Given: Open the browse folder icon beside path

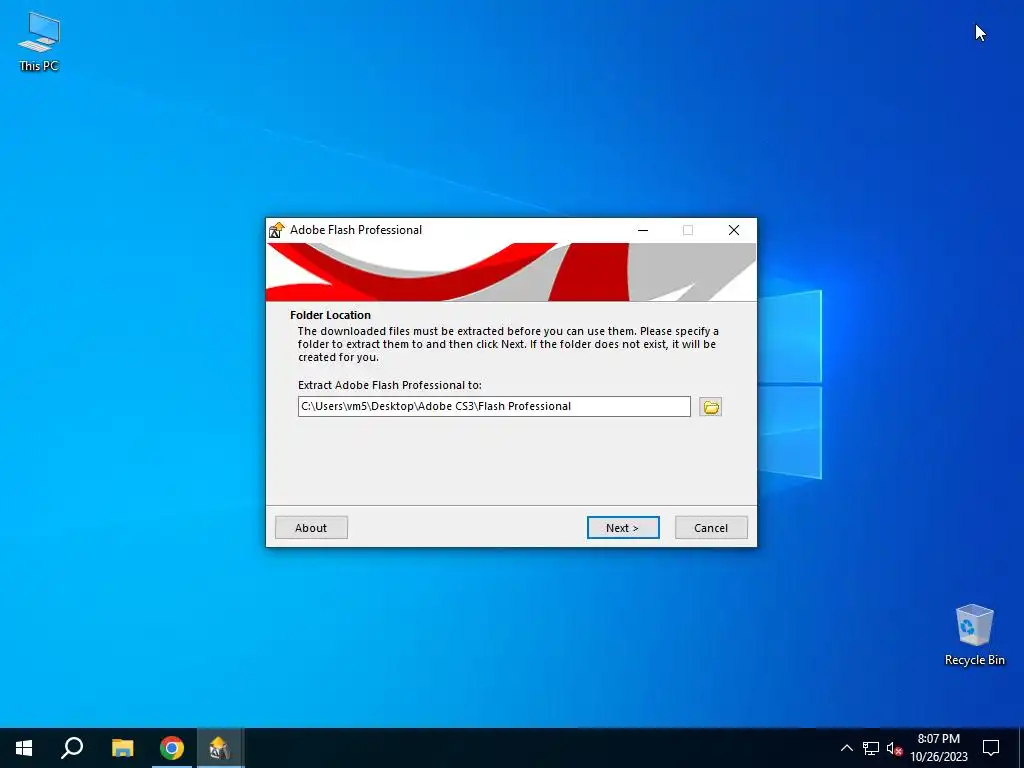Looking at the screenshot, I should (x=711, y=407).
